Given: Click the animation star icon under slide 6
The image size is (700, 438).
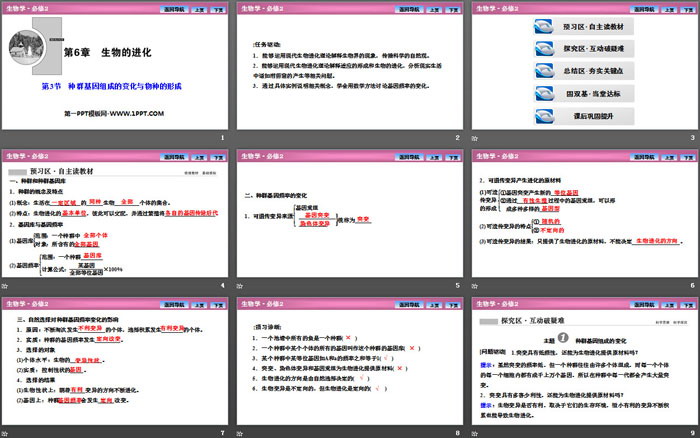Looking at the screenshot, I should 475,286.
